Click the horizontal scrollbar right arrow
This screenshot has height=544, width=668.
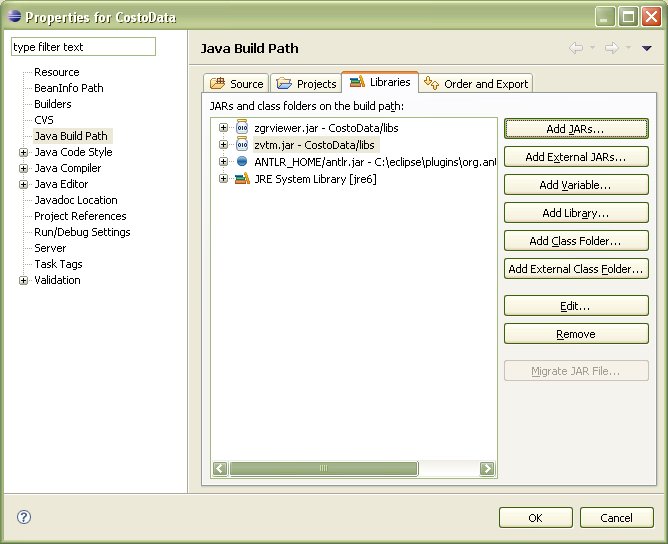(x=487, y=468)
